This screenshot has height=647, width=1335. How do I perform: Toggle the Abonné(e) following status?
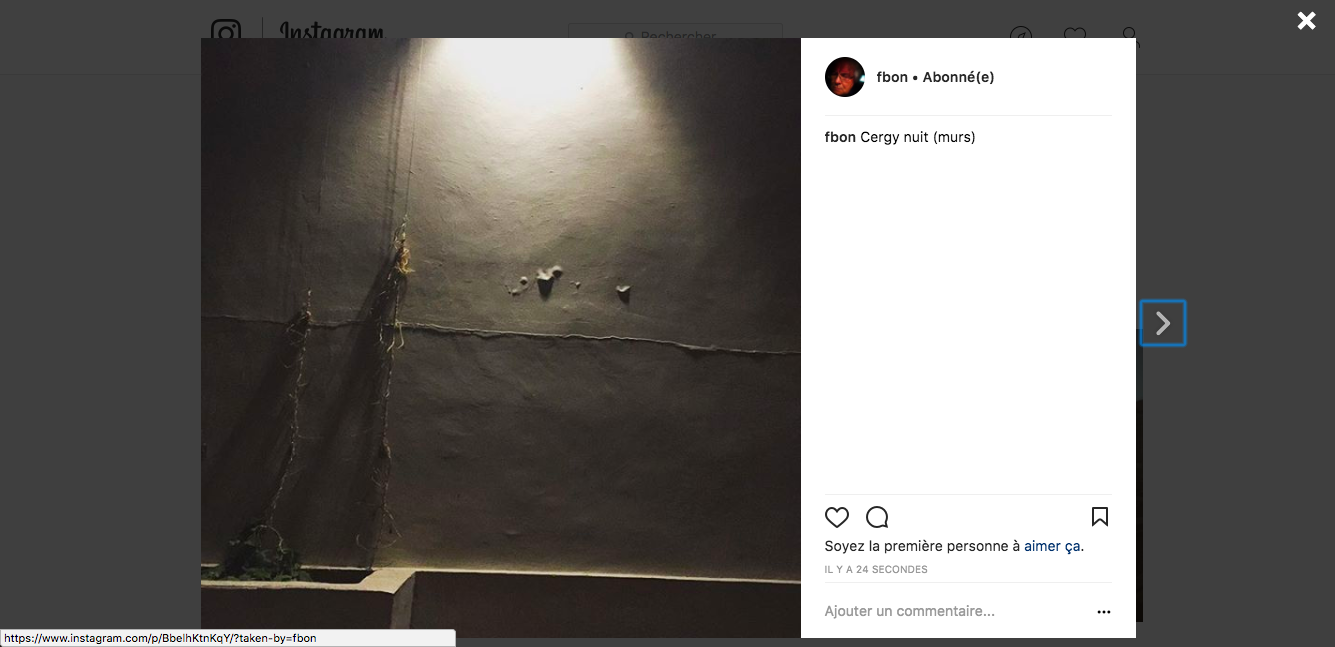pos(958,77)
